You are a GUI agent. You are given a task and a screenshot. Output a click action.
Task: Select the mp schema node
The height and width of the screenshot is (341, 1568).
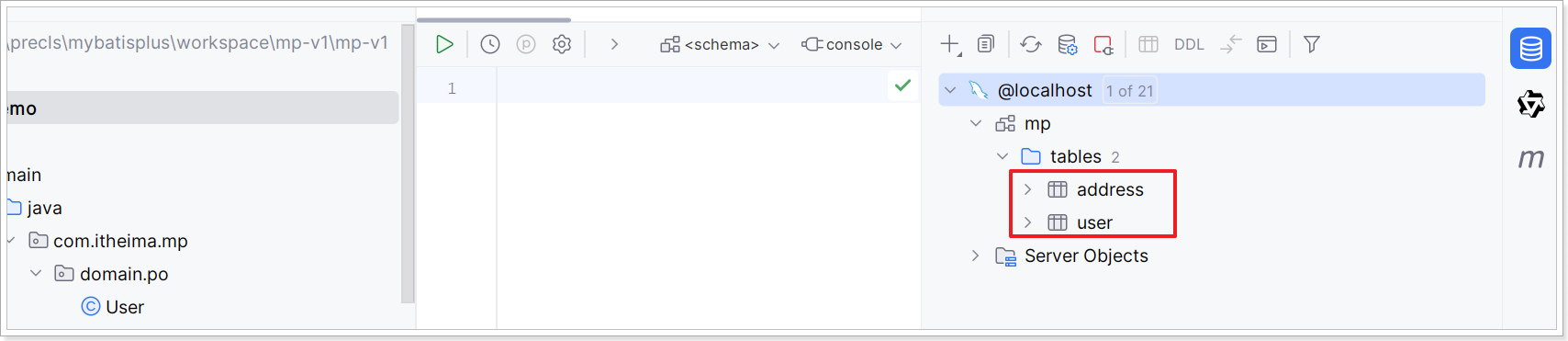(x=1037, y=123)
